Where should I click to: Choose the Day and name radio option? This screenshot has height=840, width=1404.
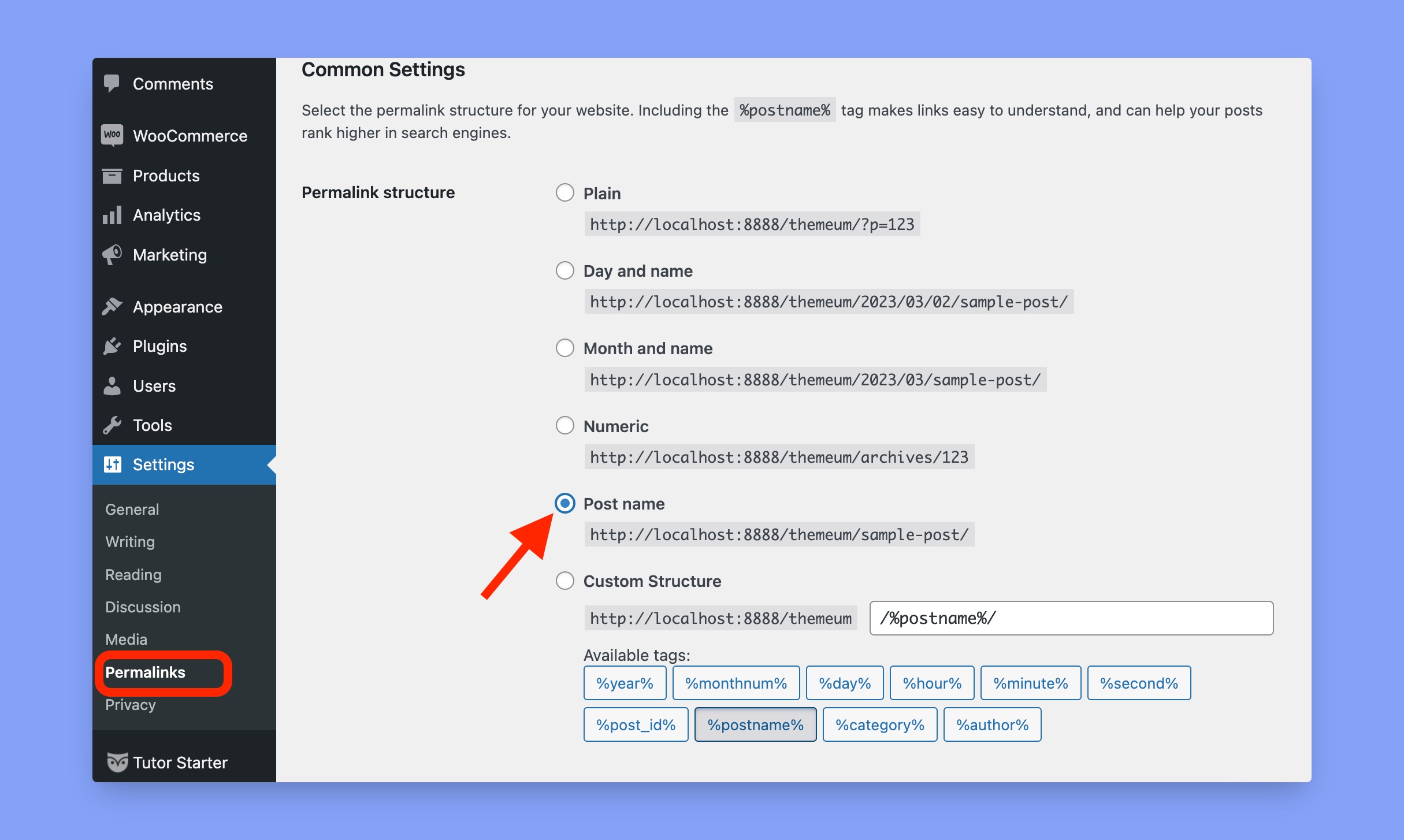(564, 270)
